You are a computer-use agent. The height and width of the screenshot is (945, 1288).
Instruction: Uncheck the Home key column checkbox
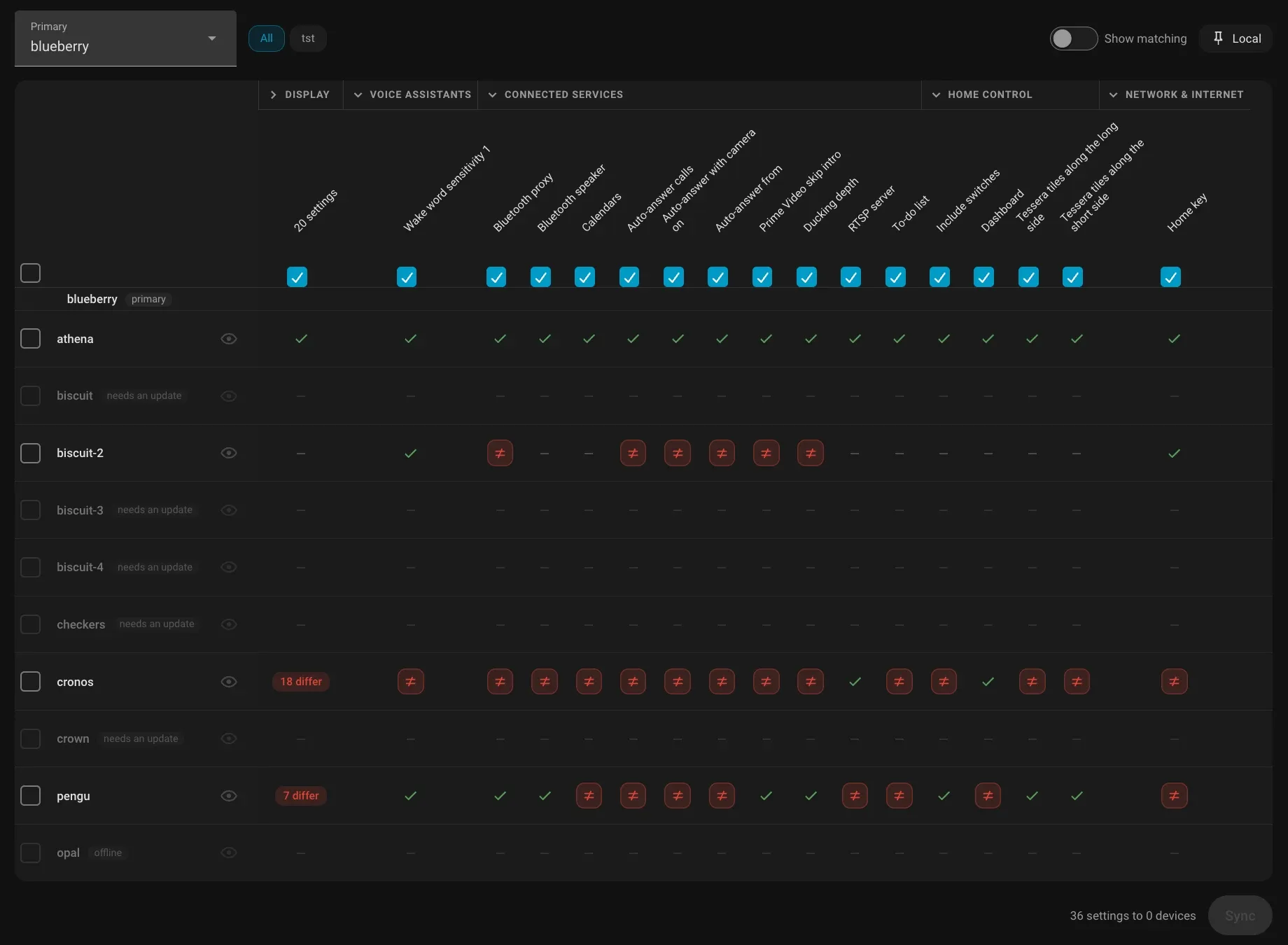coord(1170,277)
